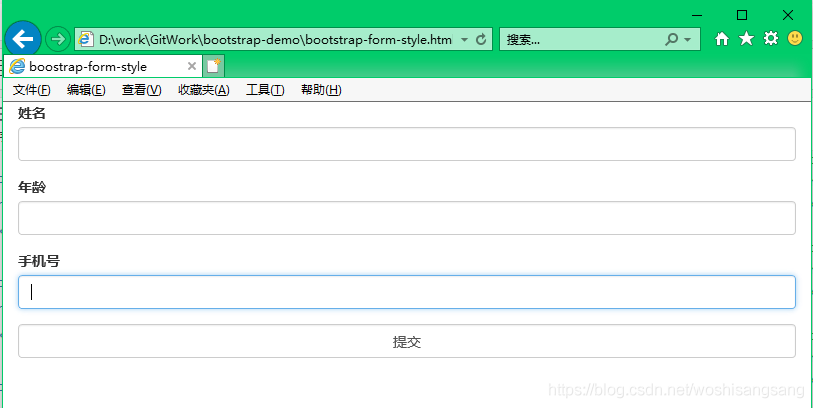The image size is (813, 408).
Task: Maximize the browser window
Action: (x=742, y=15)
